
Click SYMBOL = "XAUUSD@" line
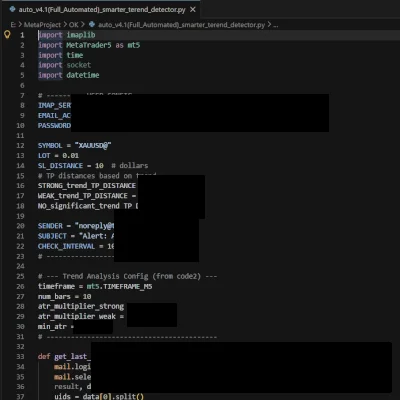coord(75,145)
